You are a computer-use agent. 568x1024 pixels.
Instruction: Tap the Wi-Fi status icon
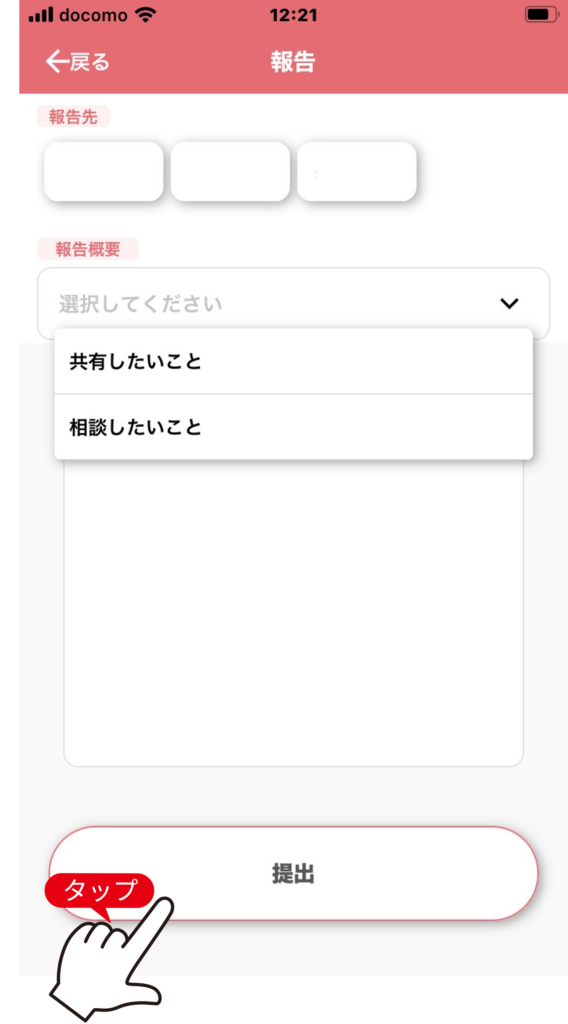[x=144, y=15]
